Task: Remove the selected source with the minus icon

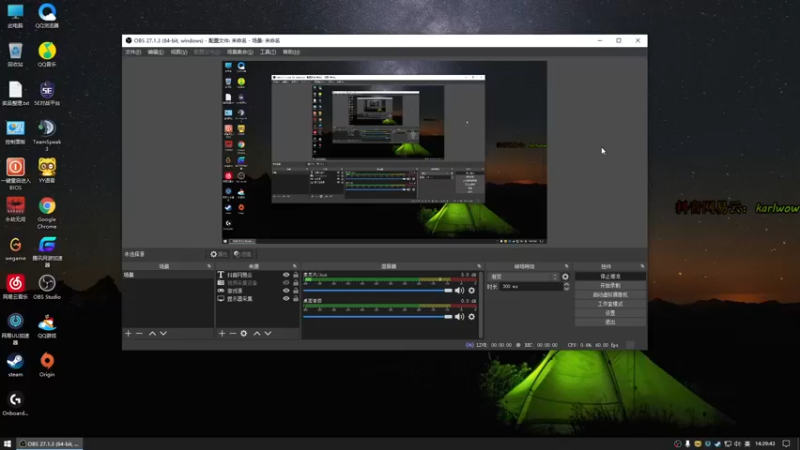Action: tap(233, 333)
